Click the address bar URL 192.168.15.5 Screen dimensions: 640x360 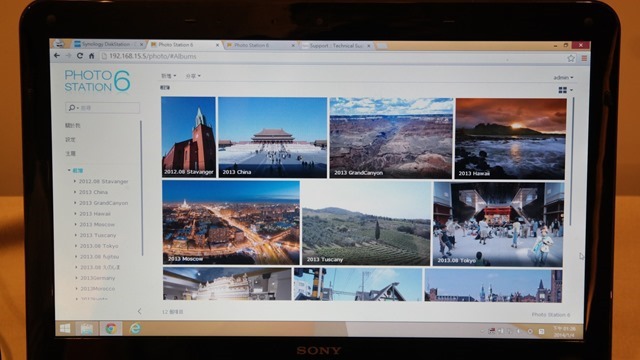click(153, 56)
